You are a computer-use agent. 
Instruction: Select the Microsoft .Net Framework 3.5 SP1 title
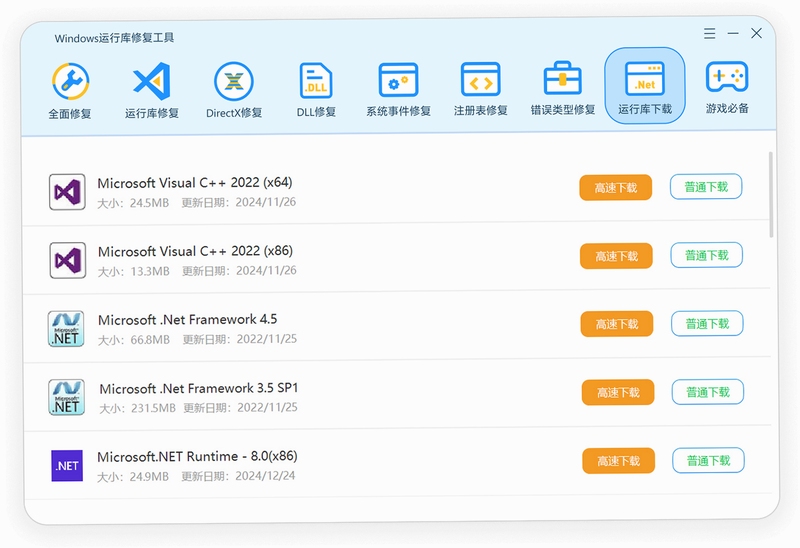click(x=198, y=388)
